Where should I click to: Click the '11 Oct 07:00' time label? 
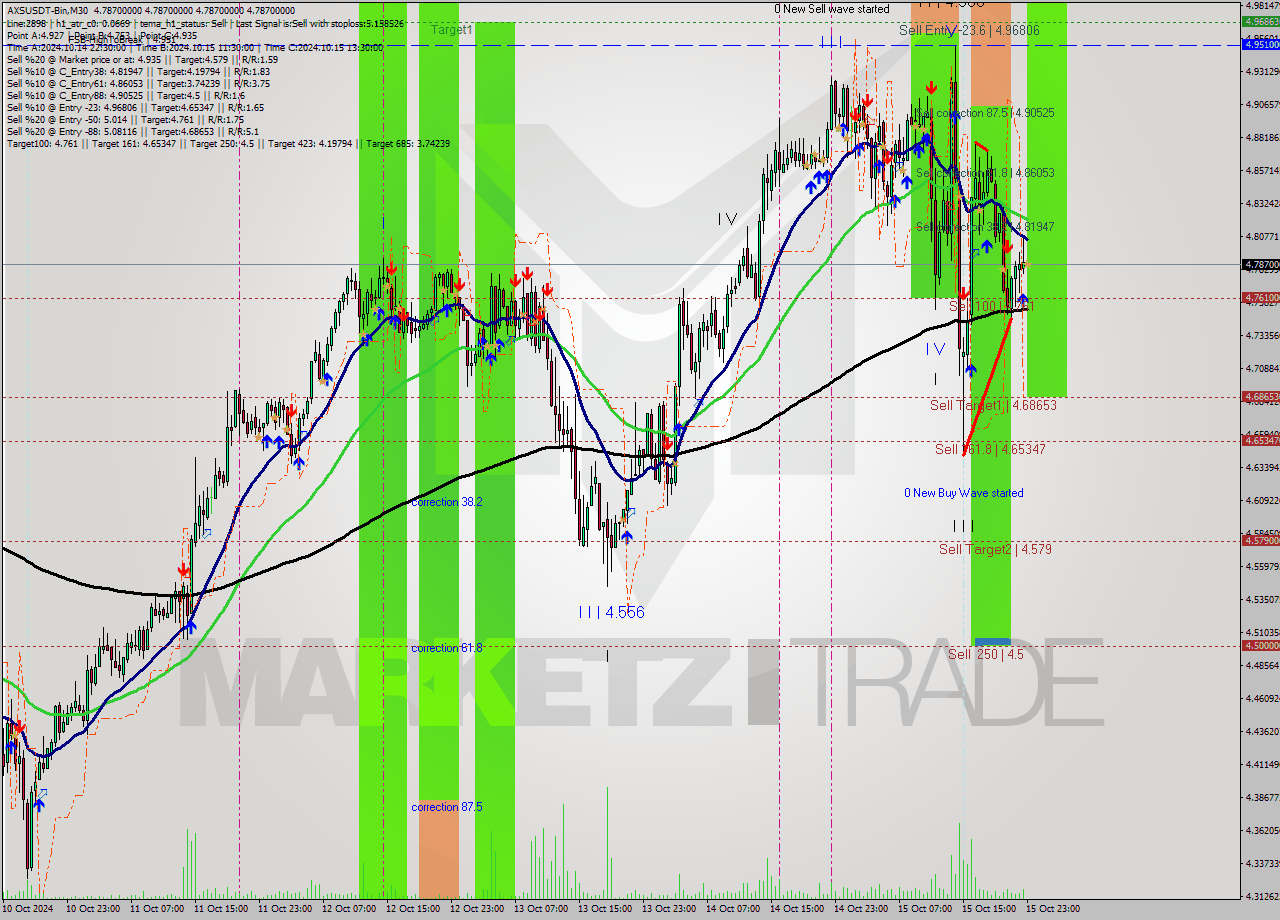[155, 909]
